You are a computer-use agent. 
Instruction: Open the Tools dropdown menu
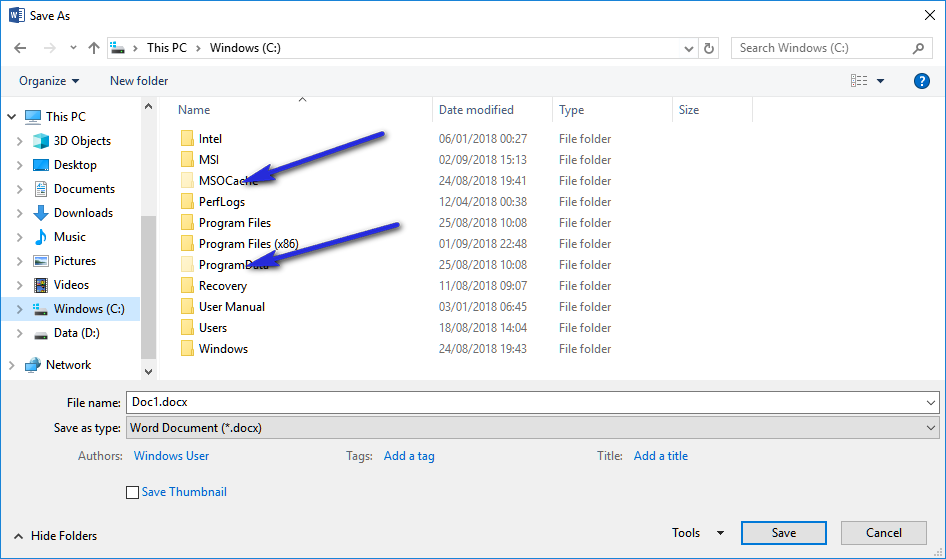point(698,533)
